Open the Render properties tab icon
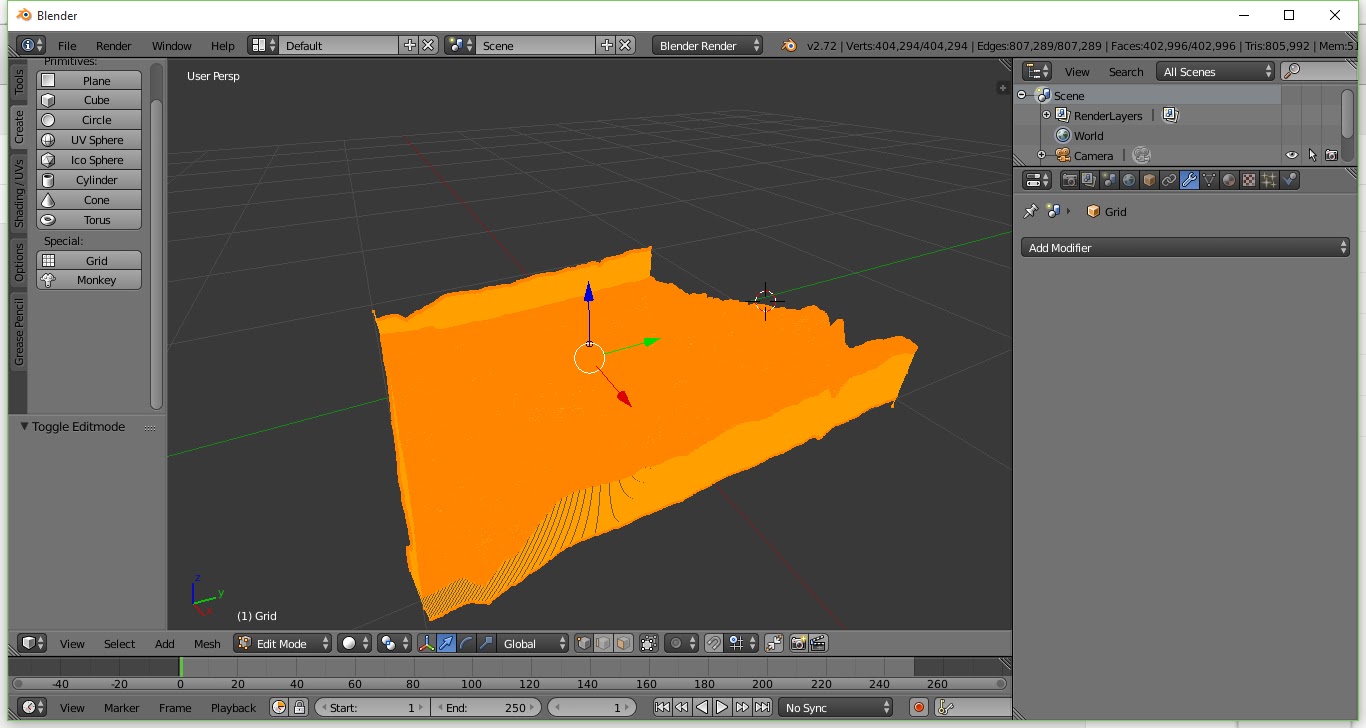The height and width of the screenshot is (728, 1366). click(1069, 180)
